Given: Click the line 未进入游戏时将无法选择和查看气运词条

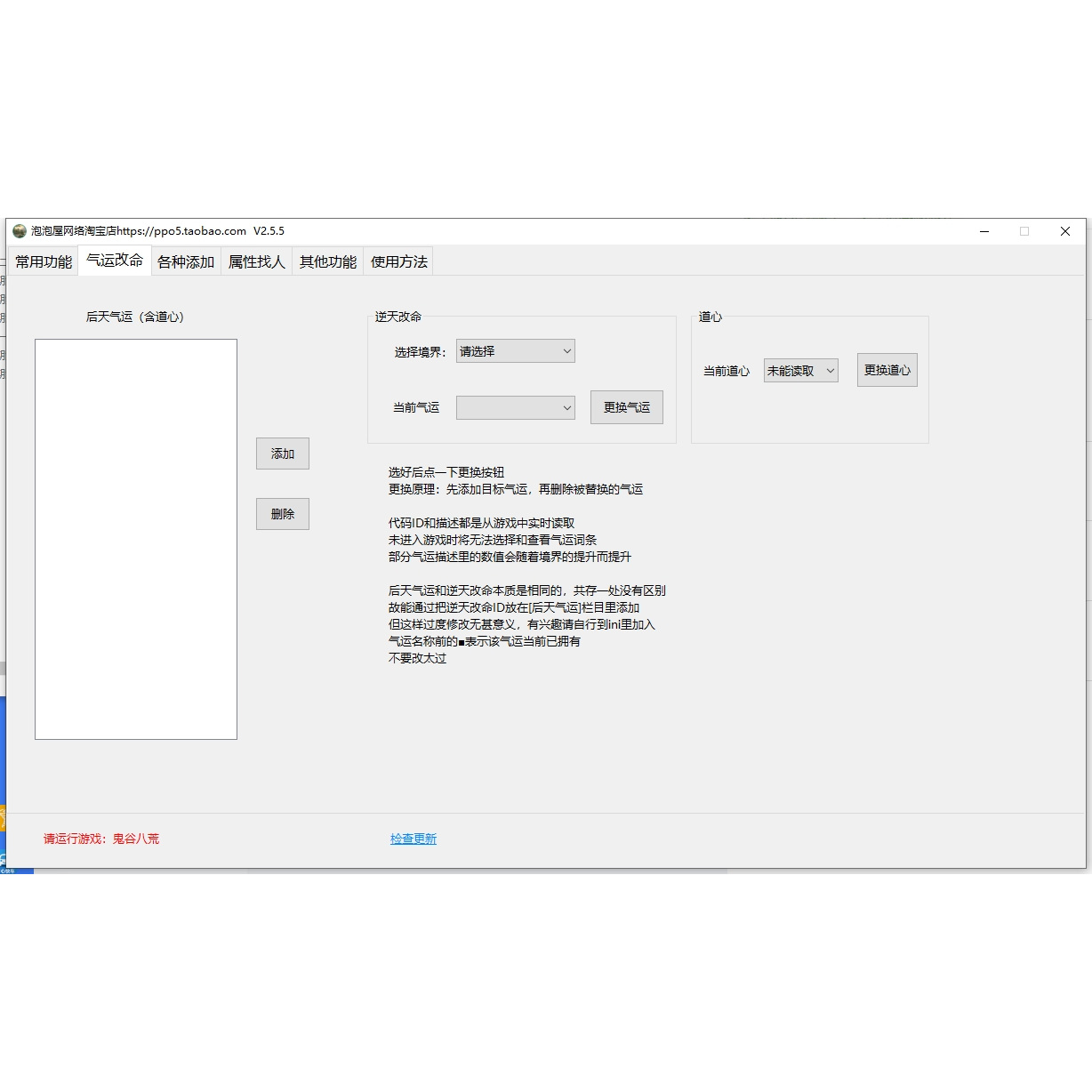Looking at the screenshot, I should [493, 540].
